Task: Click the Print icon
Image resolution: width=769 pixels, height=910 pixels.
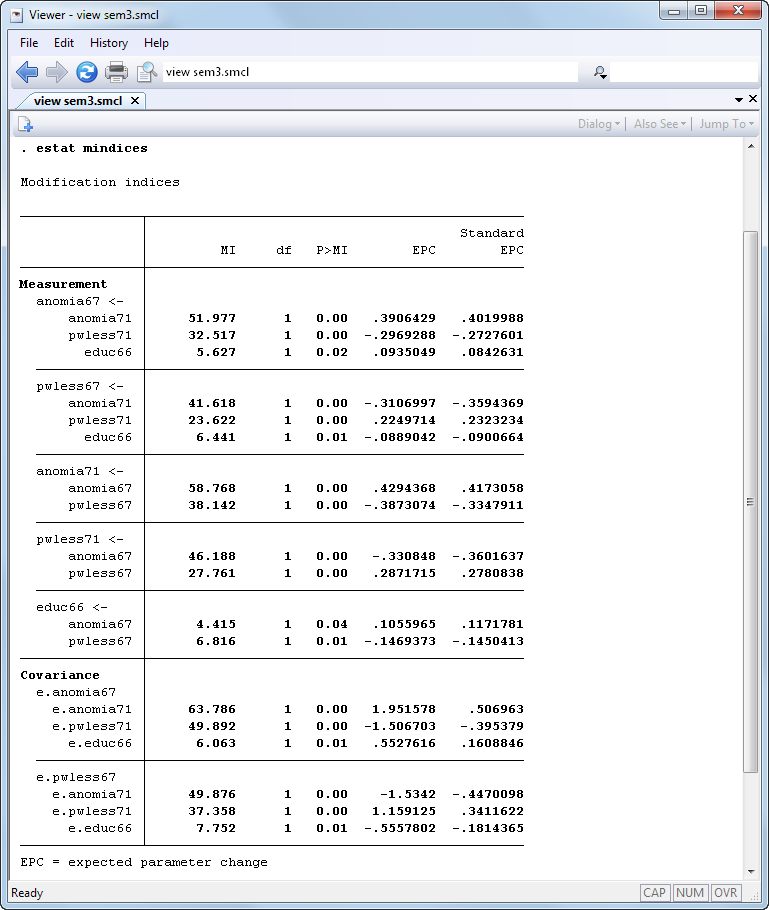Action: coord(116,72)
